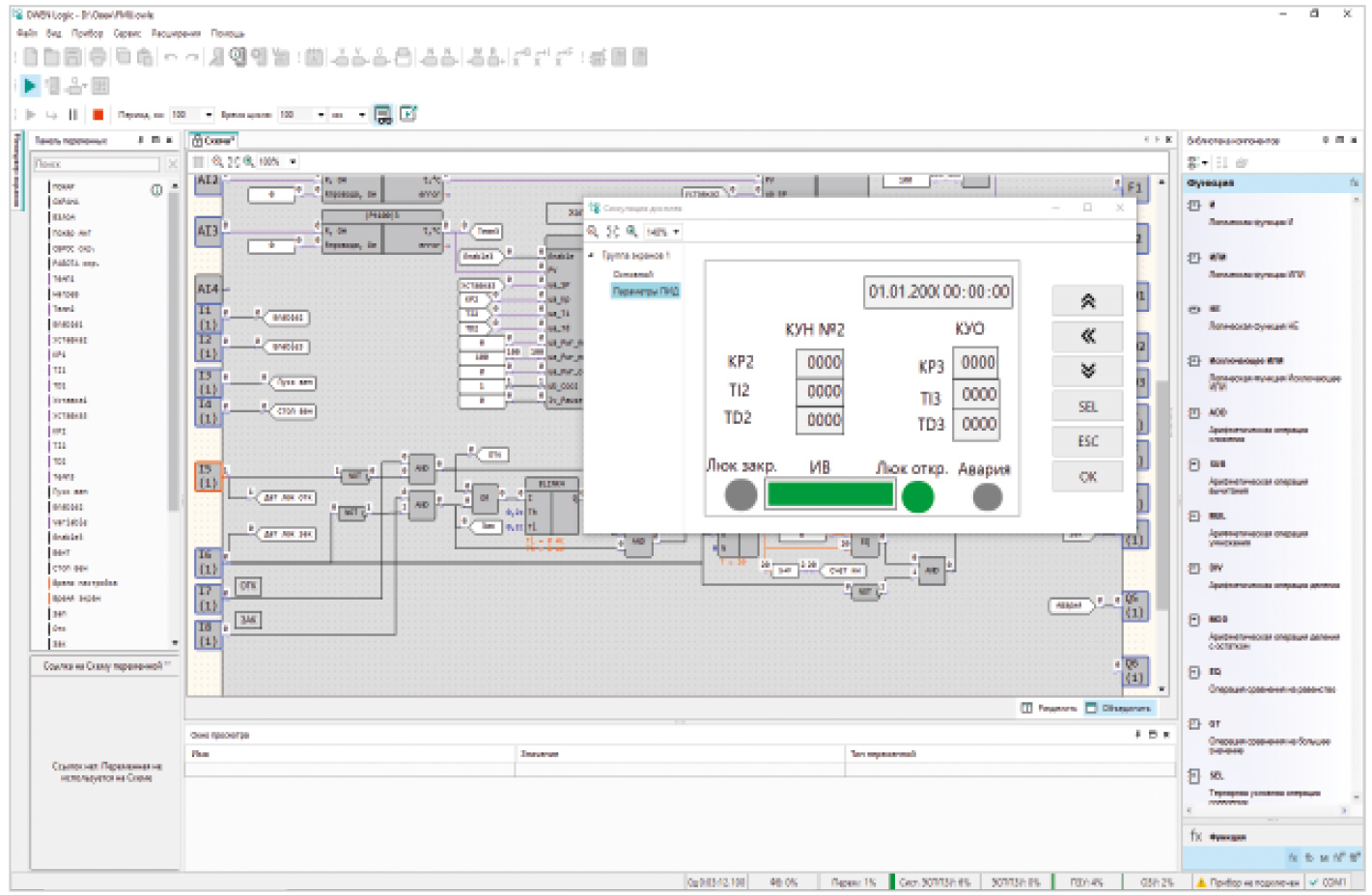1372x895 pixels.
Task: Click the Save project toolbar icon
Action: 73,58
